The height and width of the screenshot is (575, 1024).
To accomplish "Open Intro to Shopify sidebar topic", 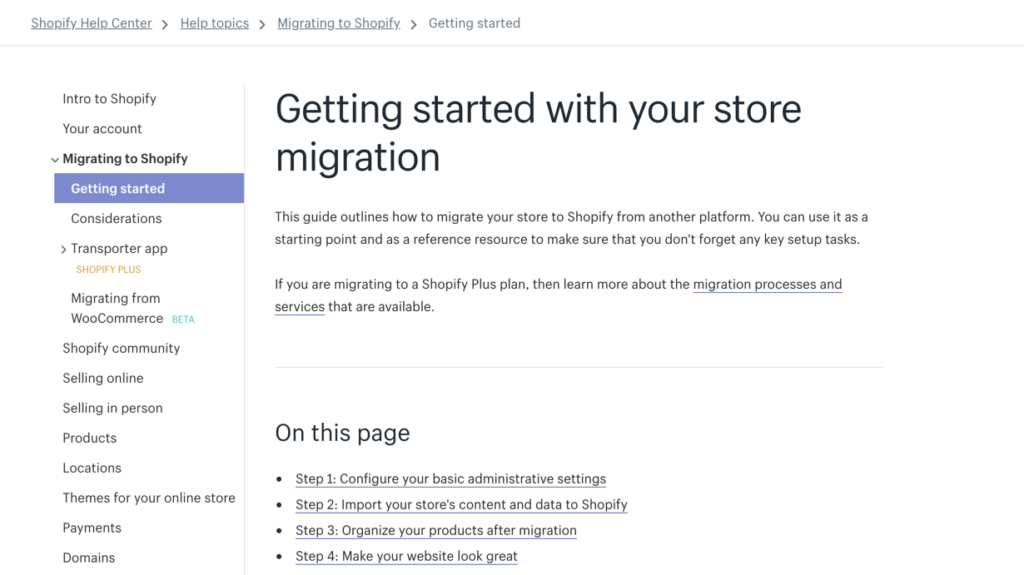I will (x=109, y=99).
